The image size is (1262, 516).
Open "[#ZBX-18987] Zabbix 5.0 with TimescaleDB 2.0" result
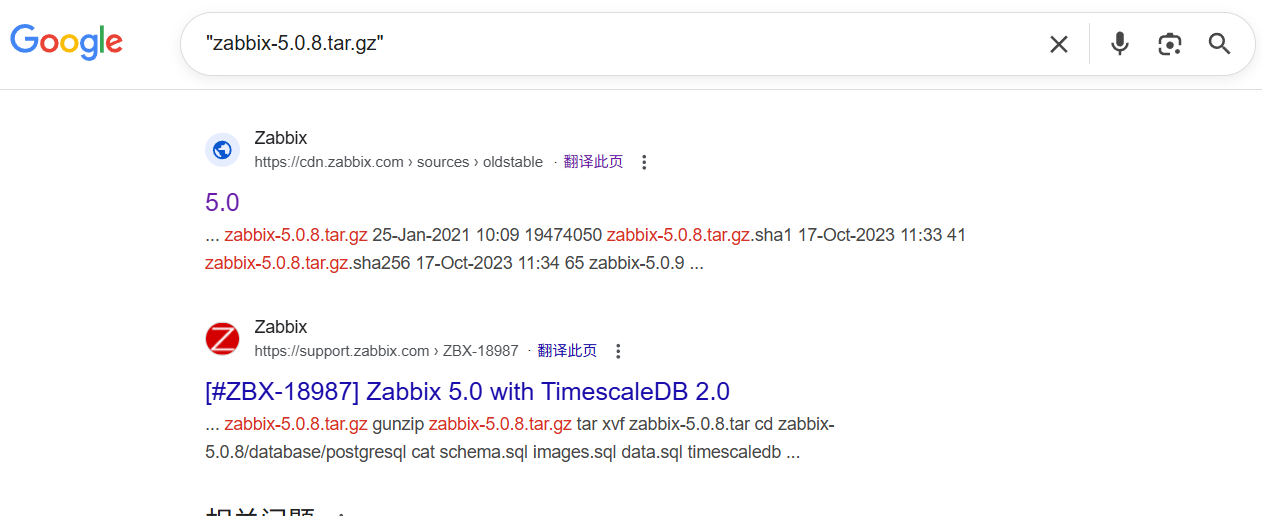467,391
